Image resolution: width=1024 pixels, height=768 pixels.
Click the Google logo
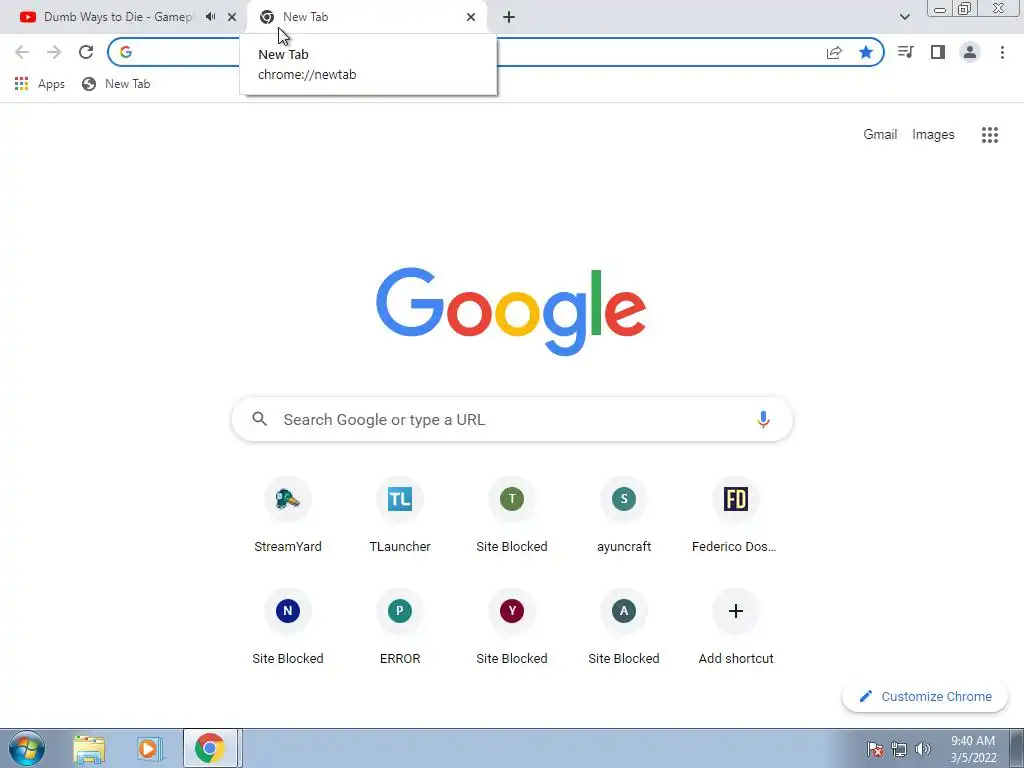[x=511, y=312]
